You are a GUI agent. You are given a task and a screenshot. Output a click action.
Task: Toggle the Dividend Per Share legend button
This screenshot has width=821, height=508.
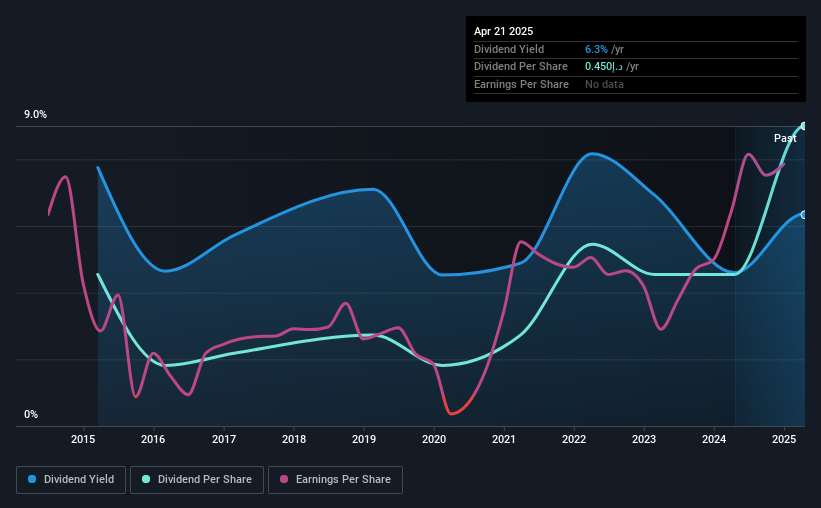197,480
